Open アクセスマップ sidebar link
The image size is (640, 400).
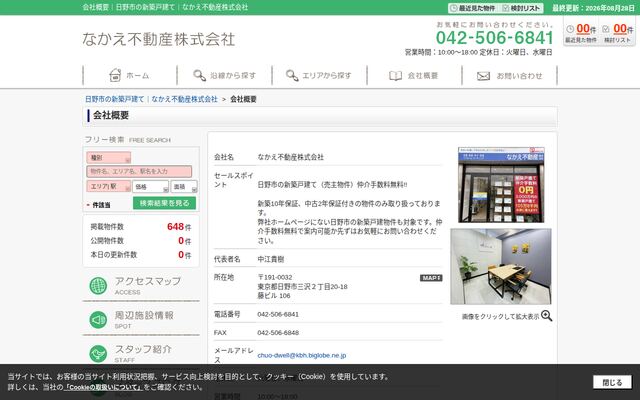141,286
